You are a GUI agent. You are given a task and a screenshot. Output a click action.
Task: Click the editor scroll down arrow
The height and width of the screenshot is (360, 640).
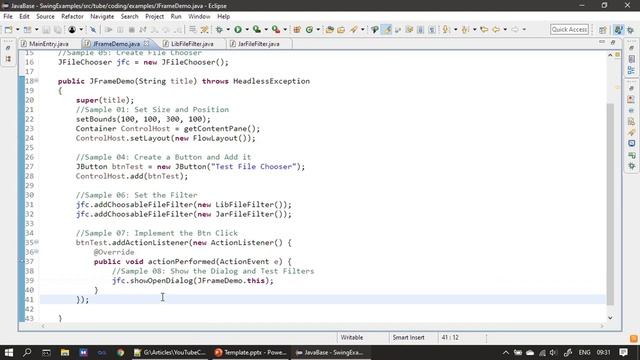coord(610,318)
